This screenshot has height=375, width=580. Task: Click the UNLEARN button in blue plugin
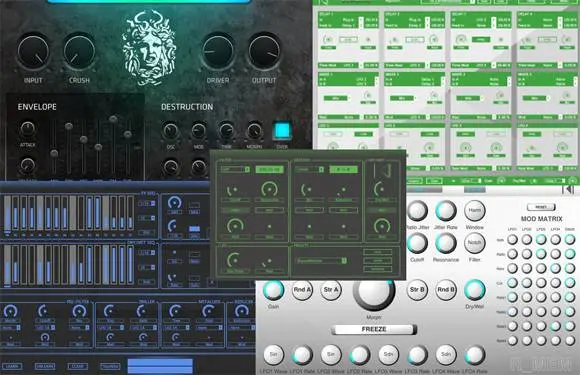point(45,366)
